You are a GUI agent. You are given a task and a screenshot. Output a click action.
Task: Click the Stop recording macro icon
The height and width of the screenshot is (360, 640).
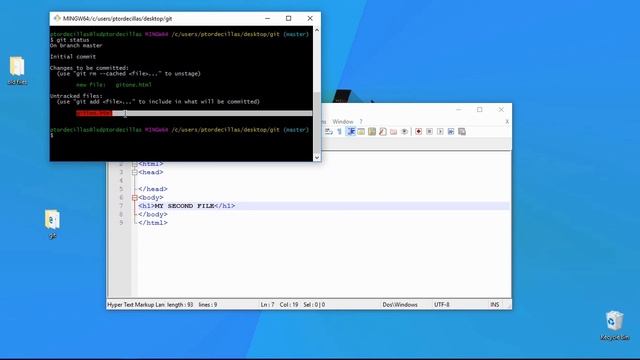[x=429, y=131]
